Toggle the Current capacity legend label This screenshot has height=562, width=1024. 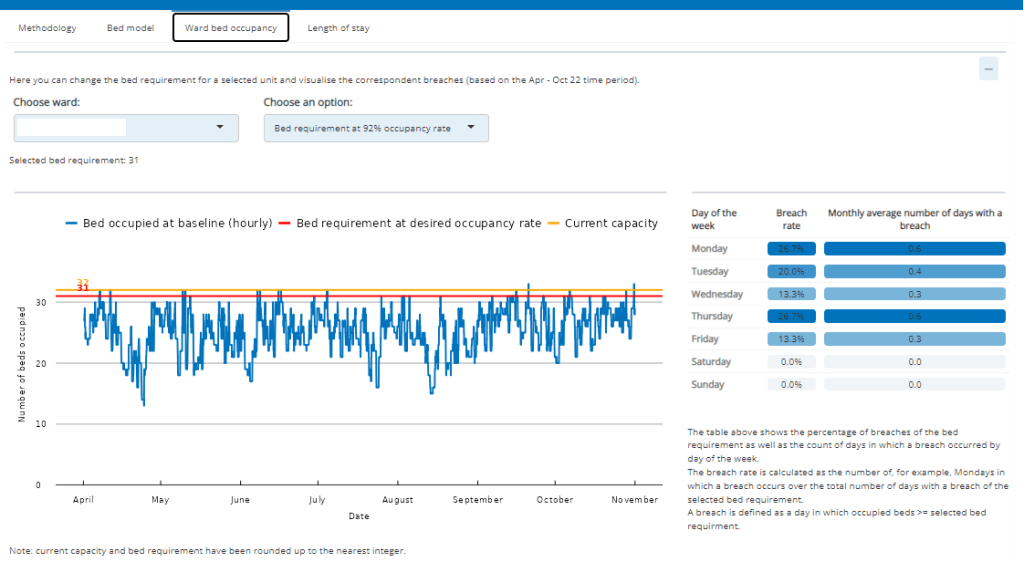(x=611, y=223)
